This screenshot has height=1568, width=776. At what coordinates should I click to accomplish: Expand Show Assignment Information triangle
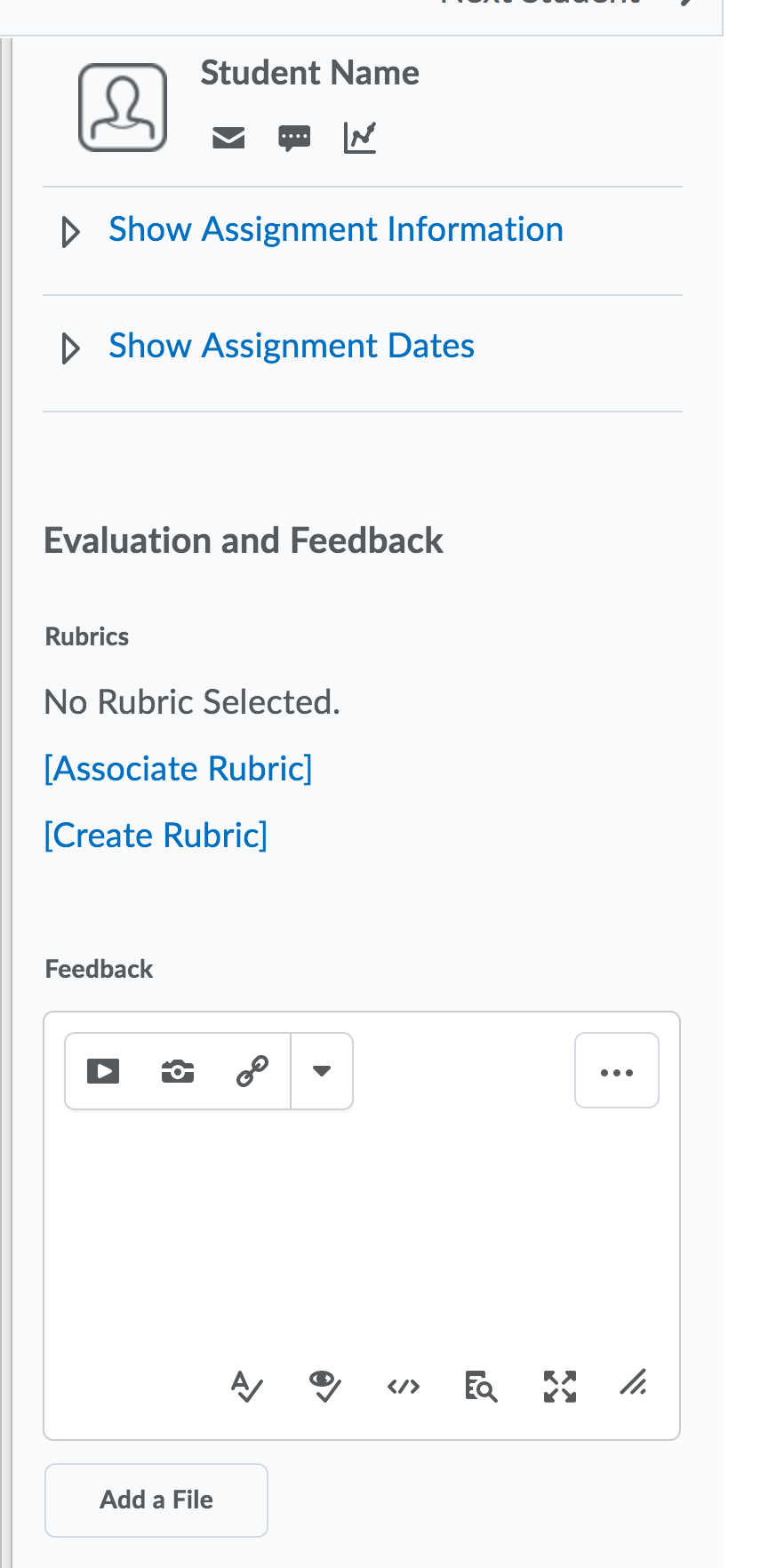pyautogui.click(x=70, y=232)
